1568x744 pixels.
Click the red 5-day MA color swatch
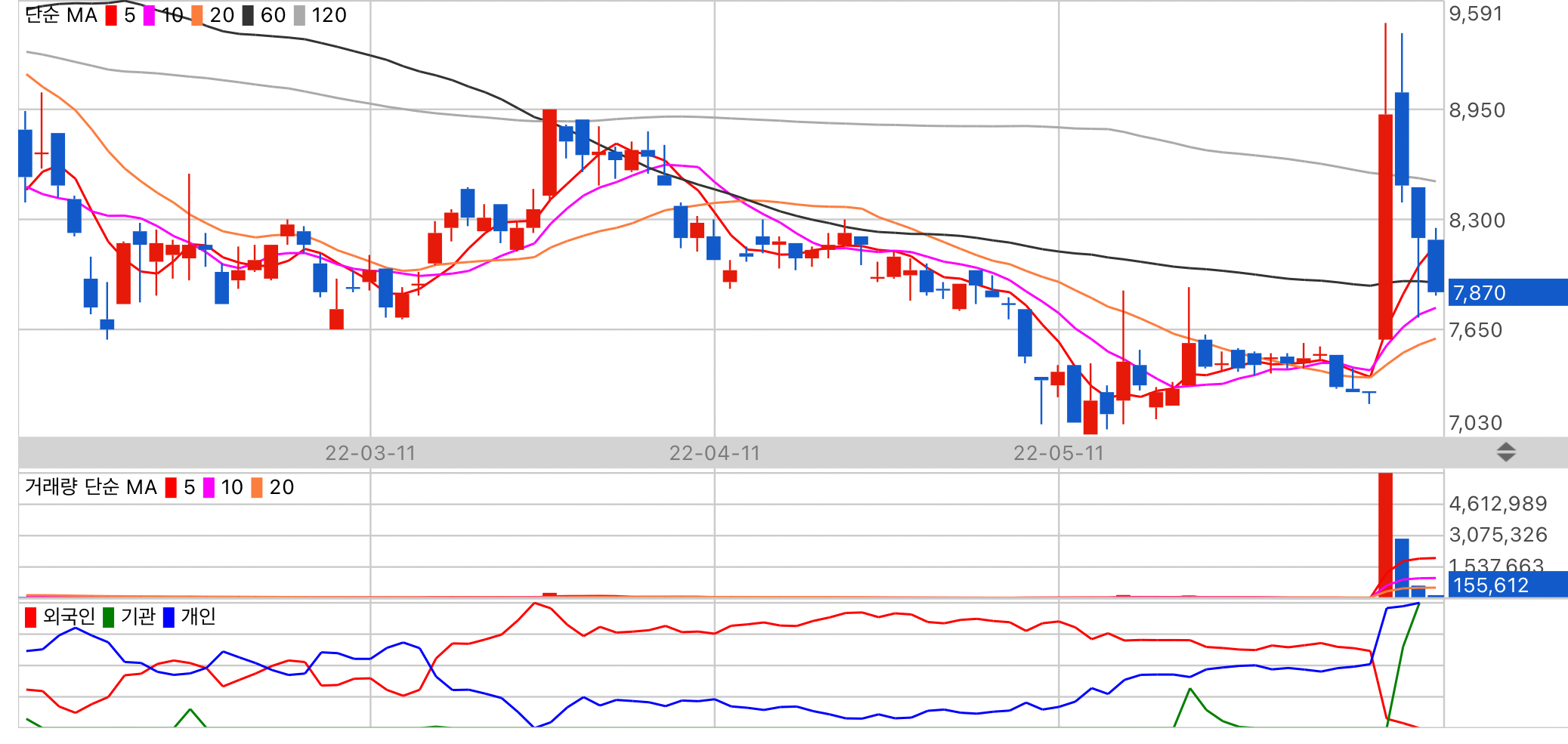point(111,15)
